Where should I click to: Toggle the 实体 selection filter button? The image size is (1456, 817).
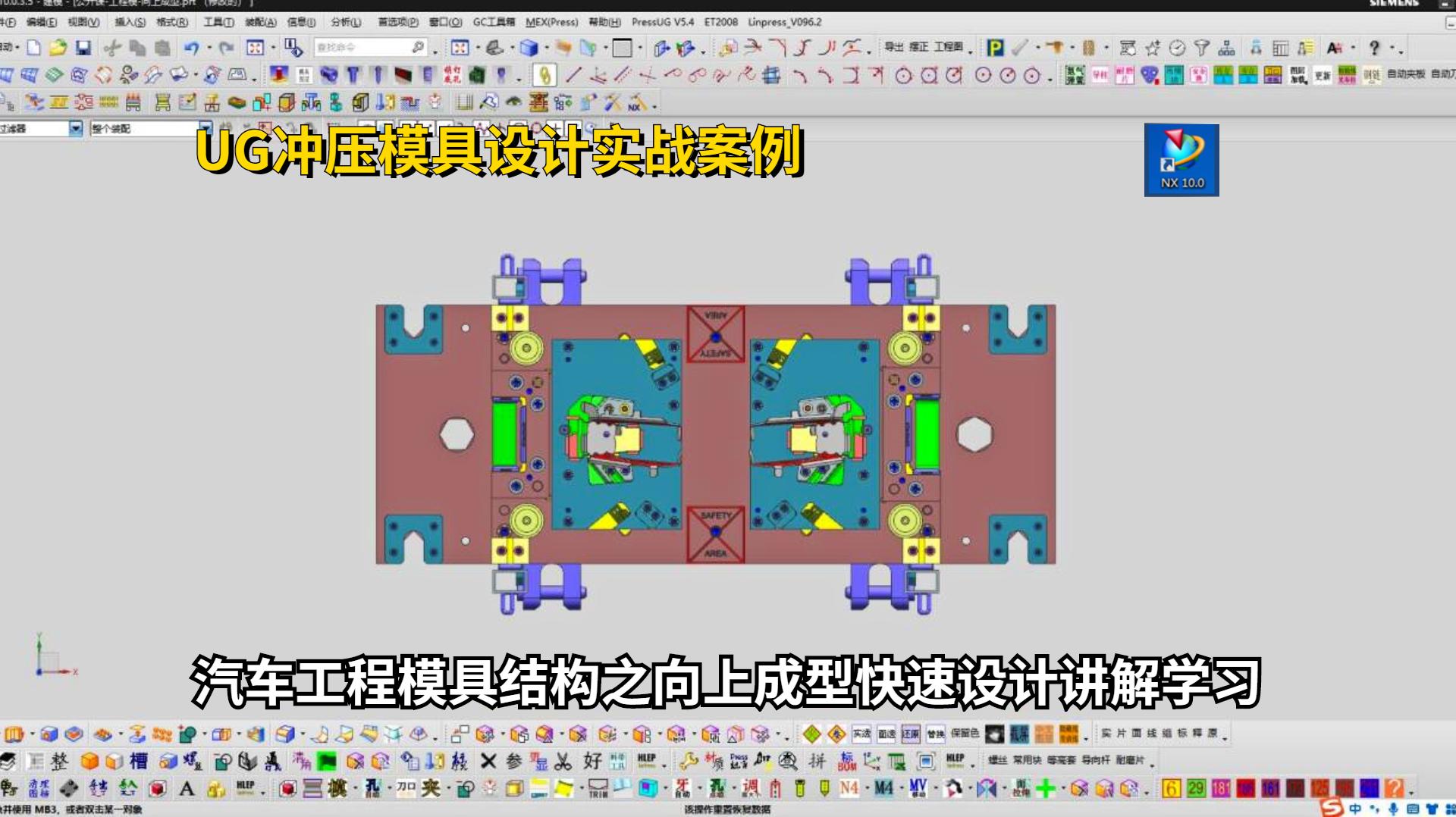coord(861,734)
